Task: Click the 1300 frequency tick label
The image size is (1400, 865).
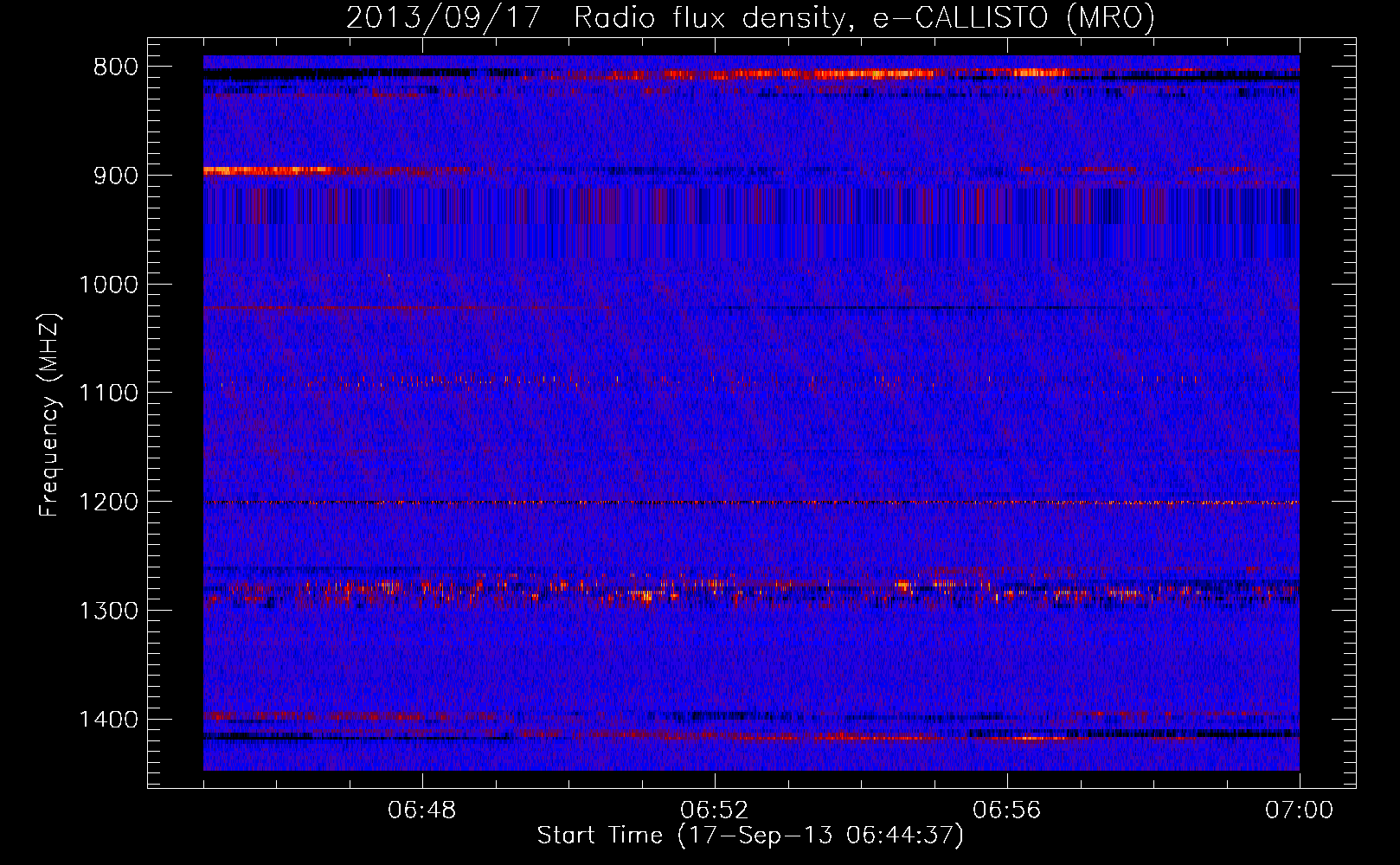Action: pyautogui.click(x=108, y=611)
